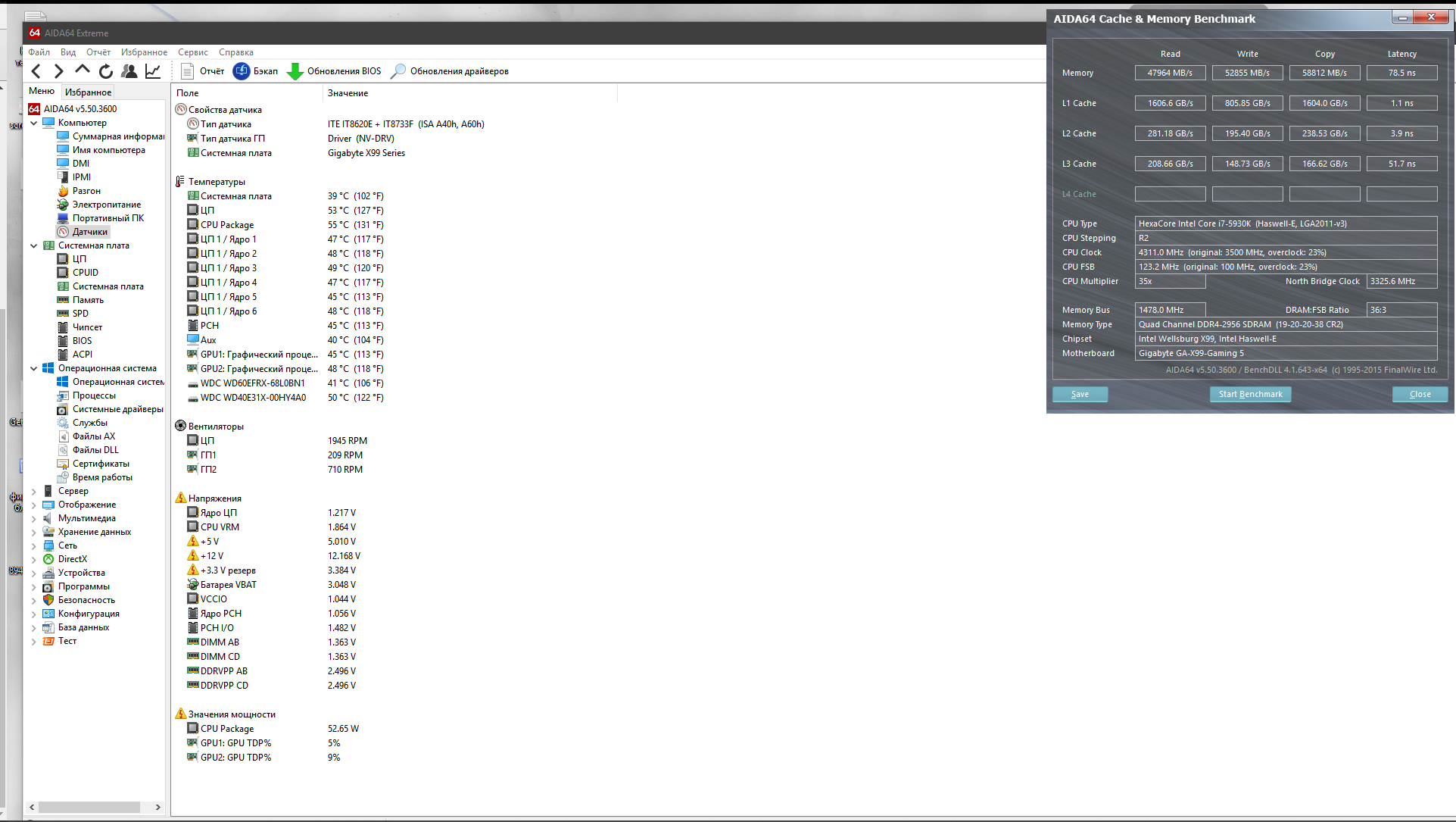Open the graph chart toolbar icon
1456x822 pixels.
pyautogui.click(x=153, y=71)
